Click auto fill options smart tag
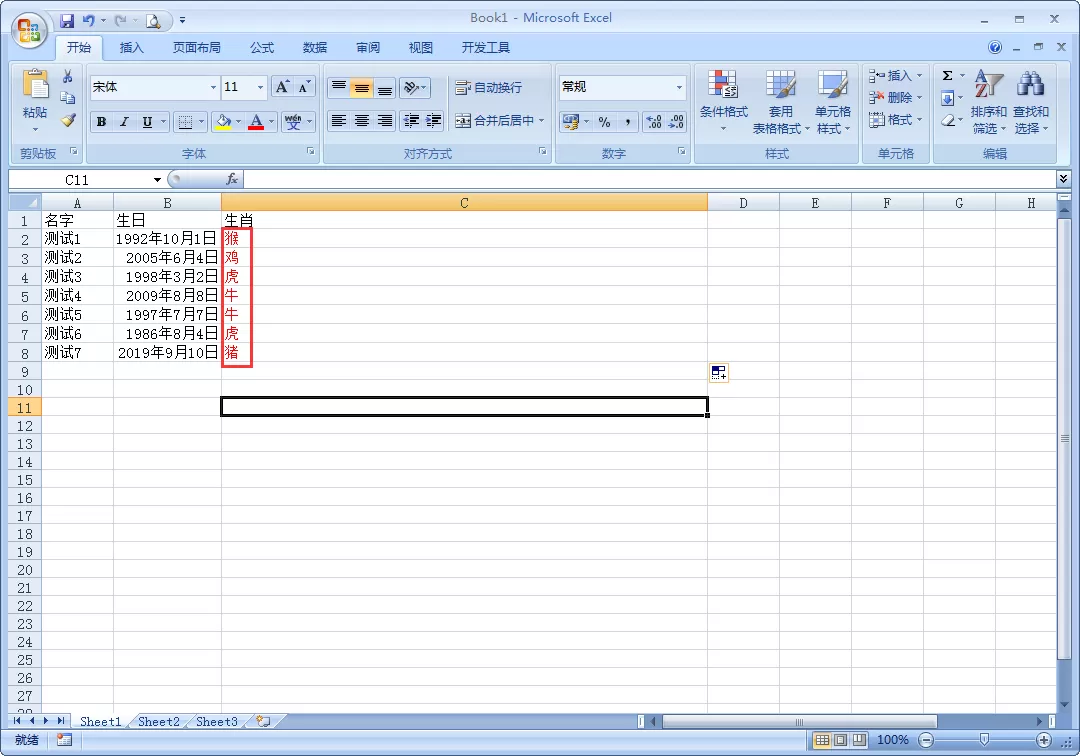 point(718,373)
